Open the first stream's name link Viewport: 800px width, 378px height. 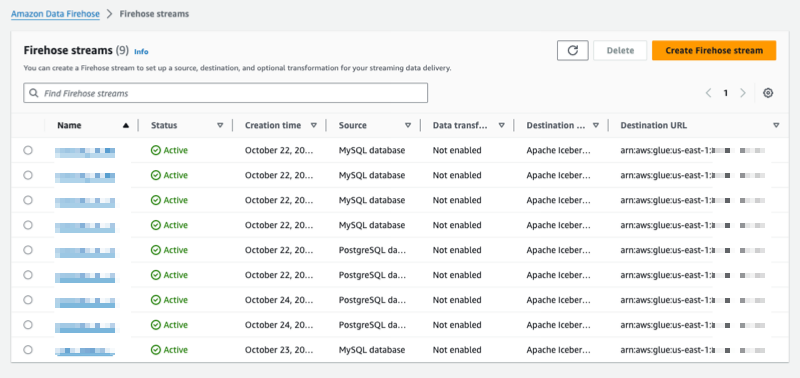85,152
